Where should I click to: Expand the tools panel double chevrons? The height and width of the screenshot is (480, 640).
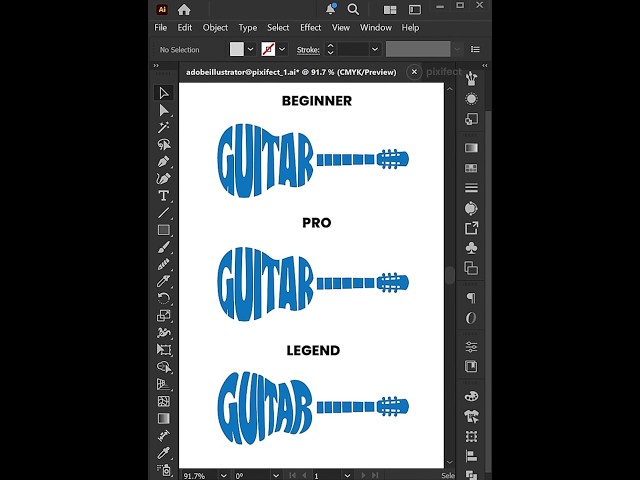click(156, 66)
